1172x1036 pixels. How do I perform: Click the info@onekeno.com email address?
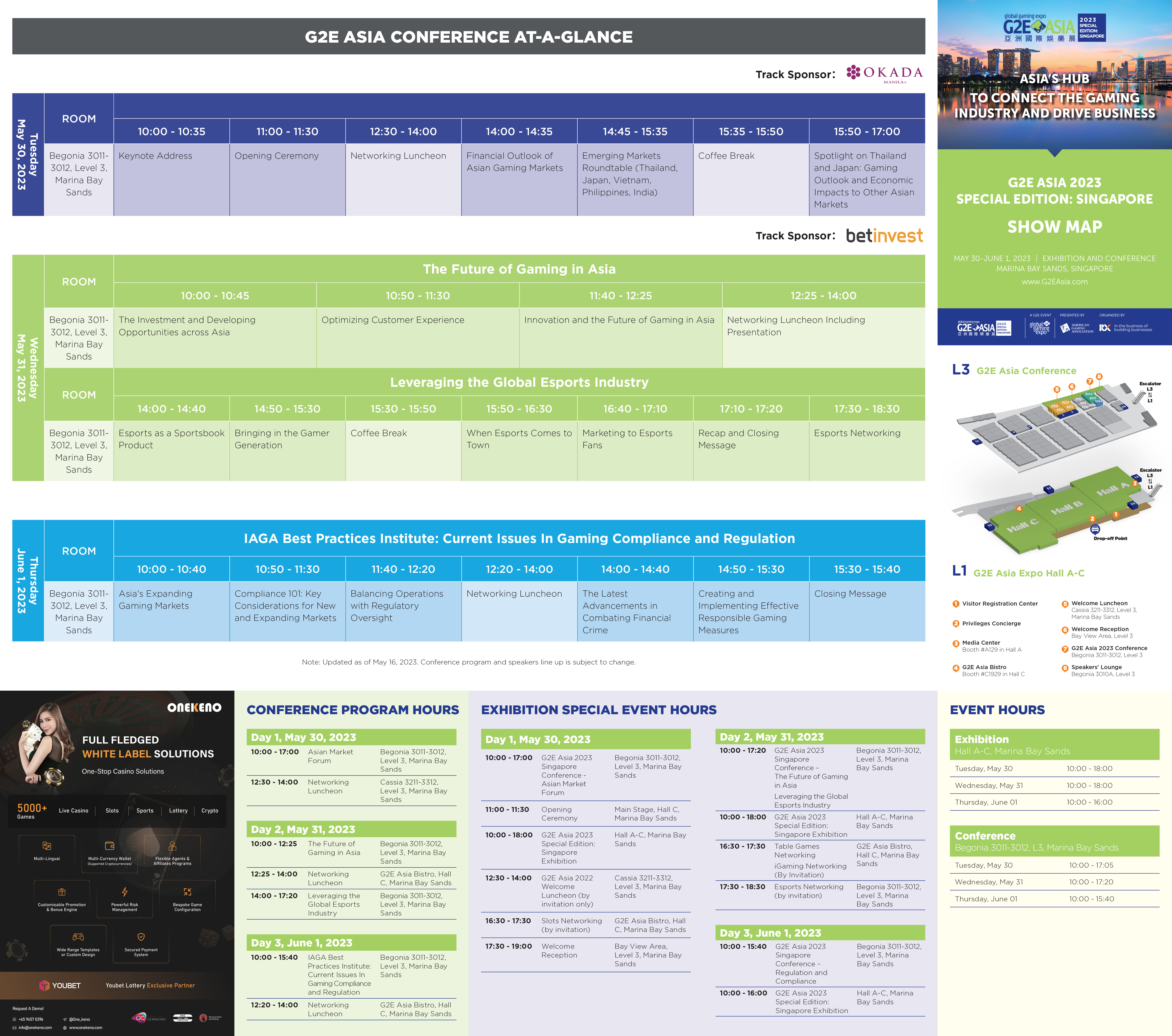click(x=35, y=1027)
